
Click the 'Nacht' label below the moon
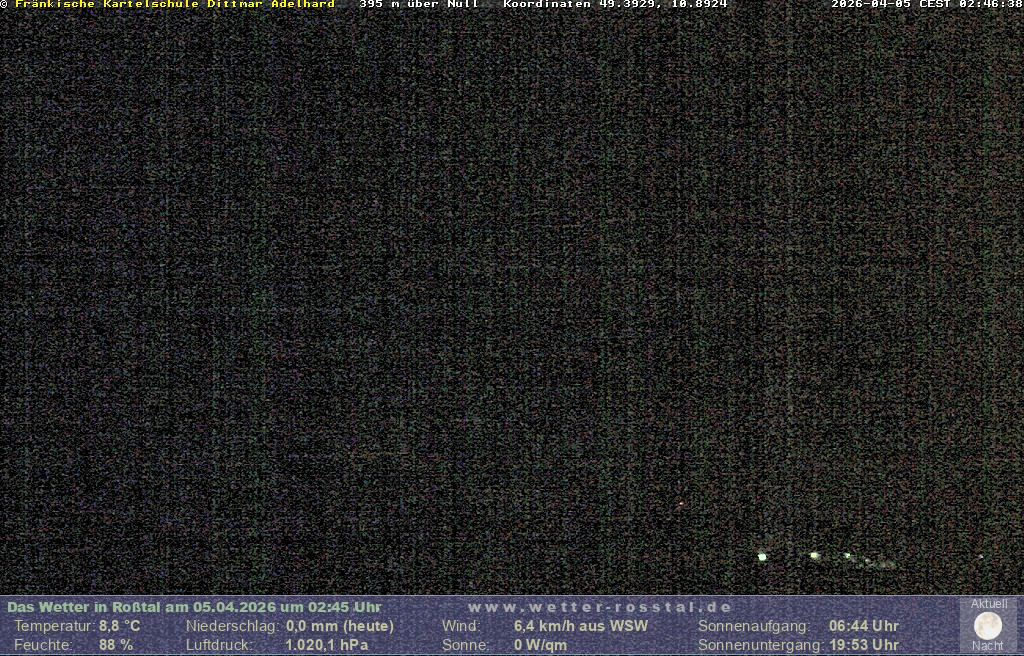coord(988,646)
